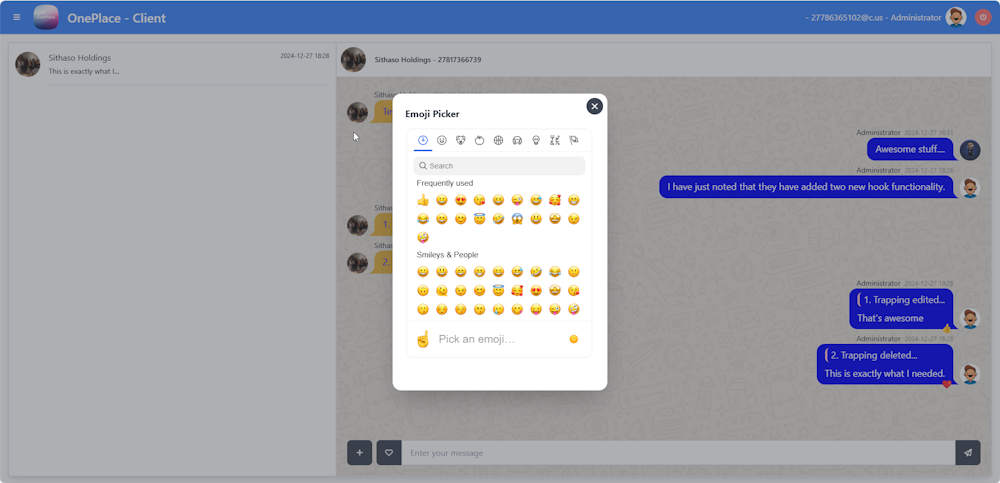Close the Emoji Picker dialog

coord(594,107)
